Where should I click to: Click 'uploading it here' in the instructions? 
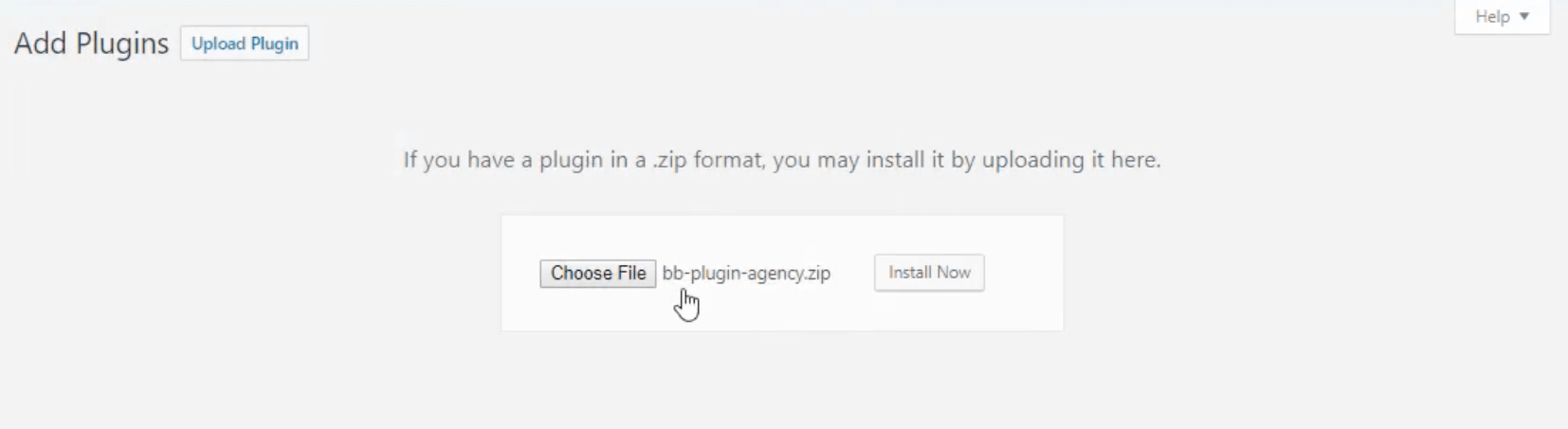1071,160
